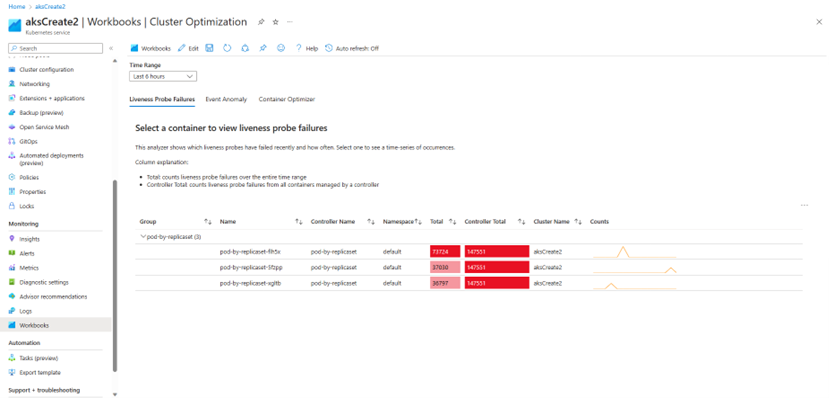The width and height of the screenshot is (829, 398).
Task: Open Cluster configuration in the sidebar
Action: tap(47, 70)
